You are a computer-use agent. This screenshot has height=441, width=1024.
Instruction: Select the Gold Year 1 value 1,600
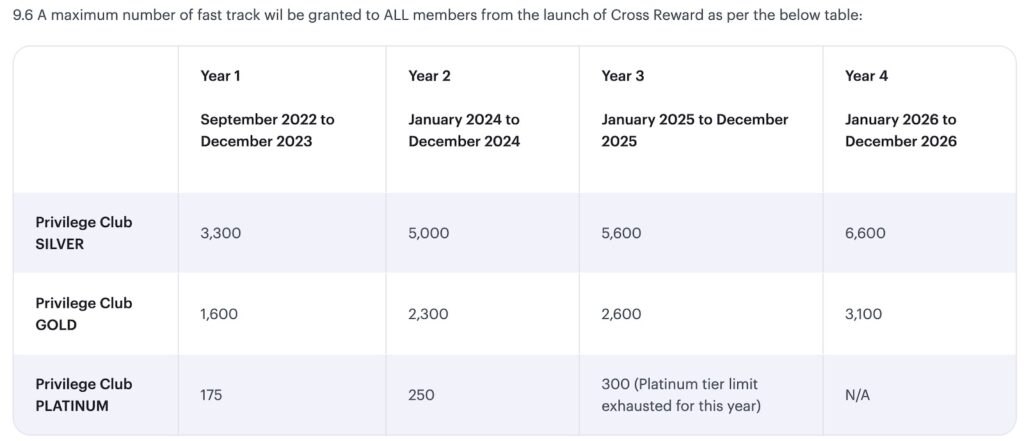[221, 314]
